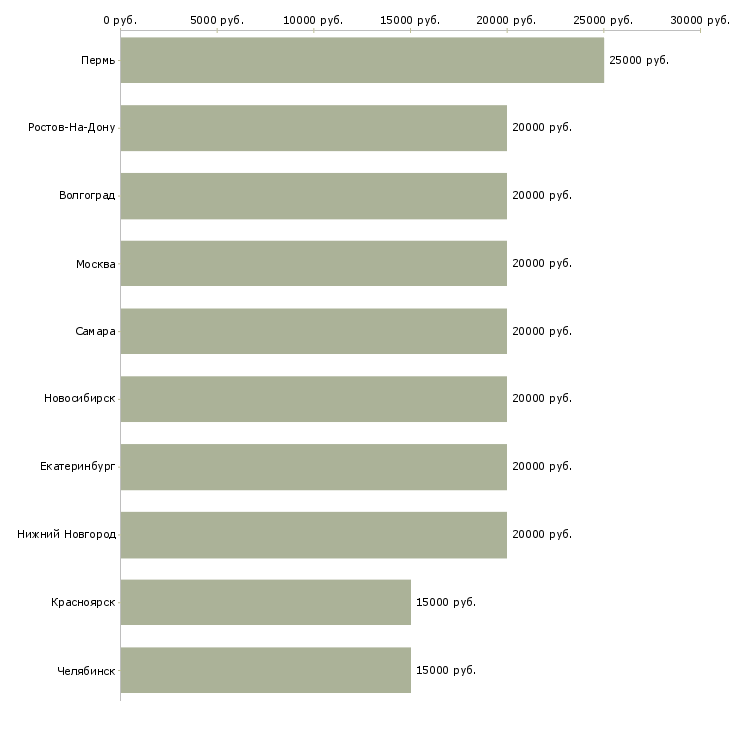This screenshot has height=730, width=730.
Task: Click the Волгоград bar
Action: click(313, 196)
